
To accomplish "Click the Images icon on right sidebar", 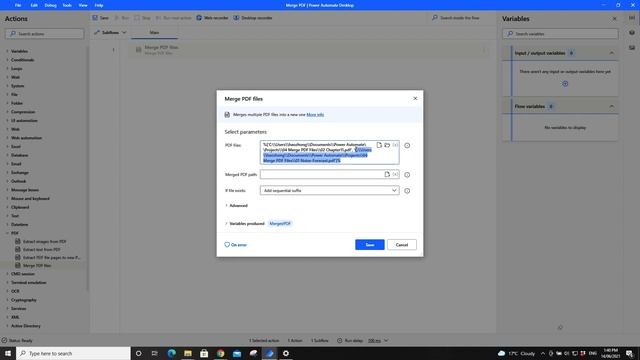I will pyautogui.click(x=632, y=47).
